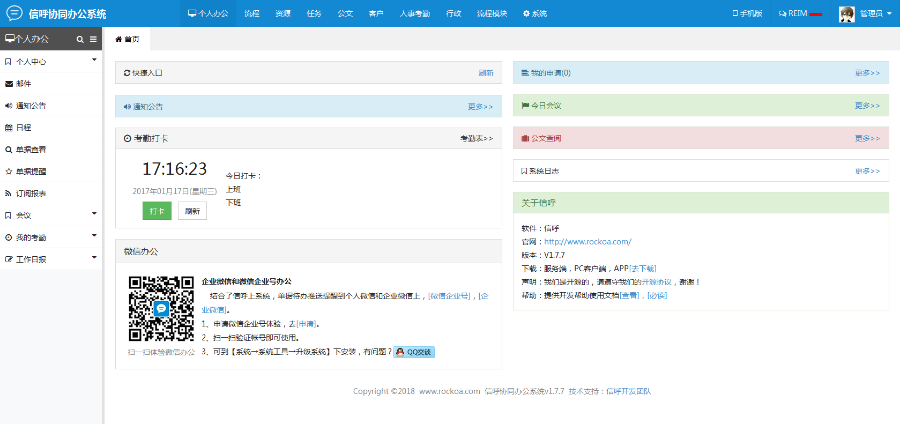The width and height of the screenshot is (900, 424).
Task: Open 更多>> in 通知公告 panel
Action: click(x=480, y=106)
